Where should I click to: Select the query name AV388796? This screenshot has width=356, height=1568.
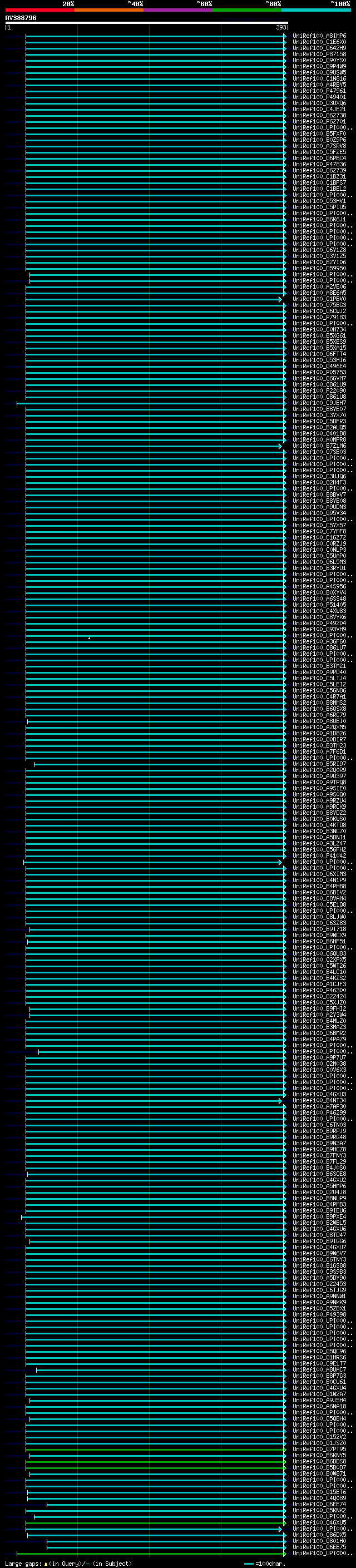point(21,18)
